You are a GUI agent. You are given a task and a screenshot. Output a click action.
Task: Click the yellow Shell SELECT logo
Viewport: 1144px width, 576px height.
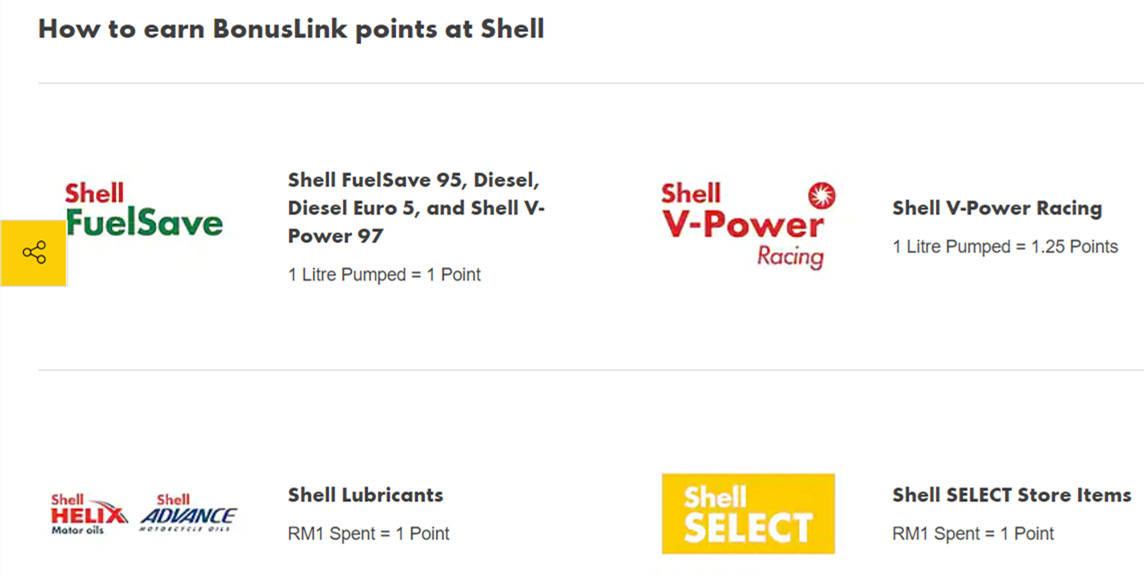pyautogui.click(x=748, y=514)
